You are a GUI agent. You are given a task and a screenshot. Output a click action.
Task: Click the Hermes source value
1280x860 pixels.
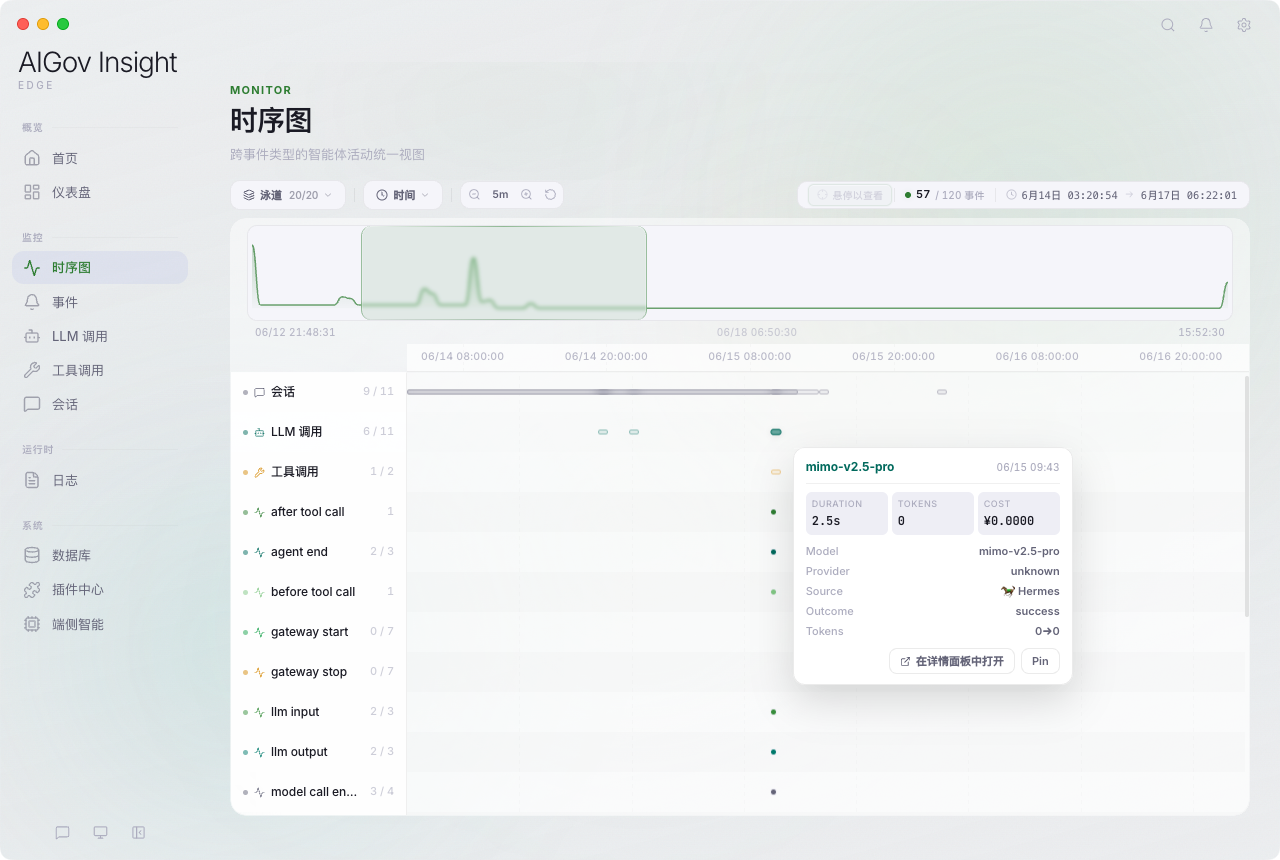1030,591
